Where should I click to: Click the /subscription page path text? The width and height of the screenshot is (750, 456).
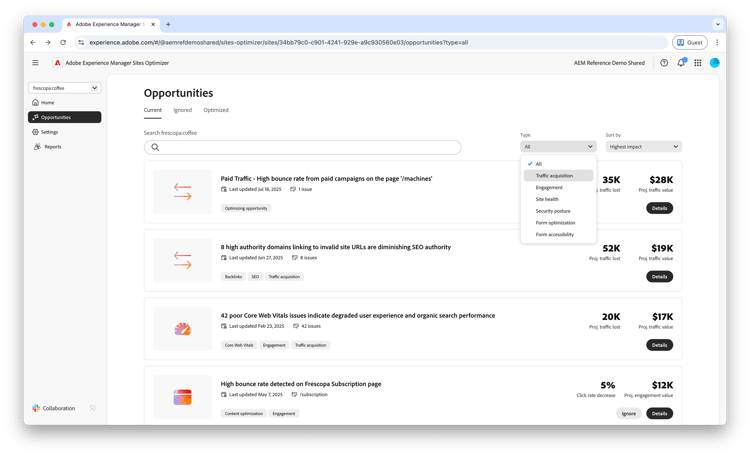[314, 395]
